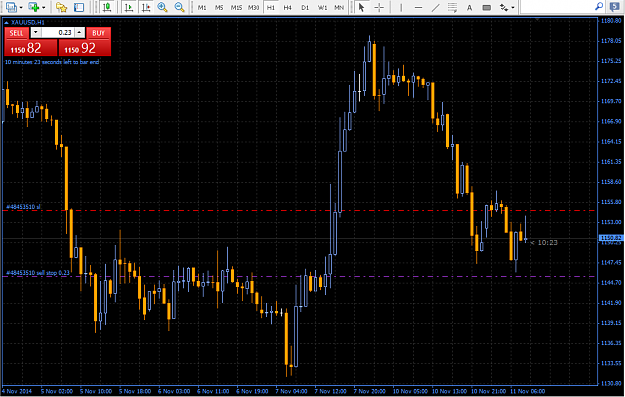Switch to D1 timeframe

(x=305, y=8)
